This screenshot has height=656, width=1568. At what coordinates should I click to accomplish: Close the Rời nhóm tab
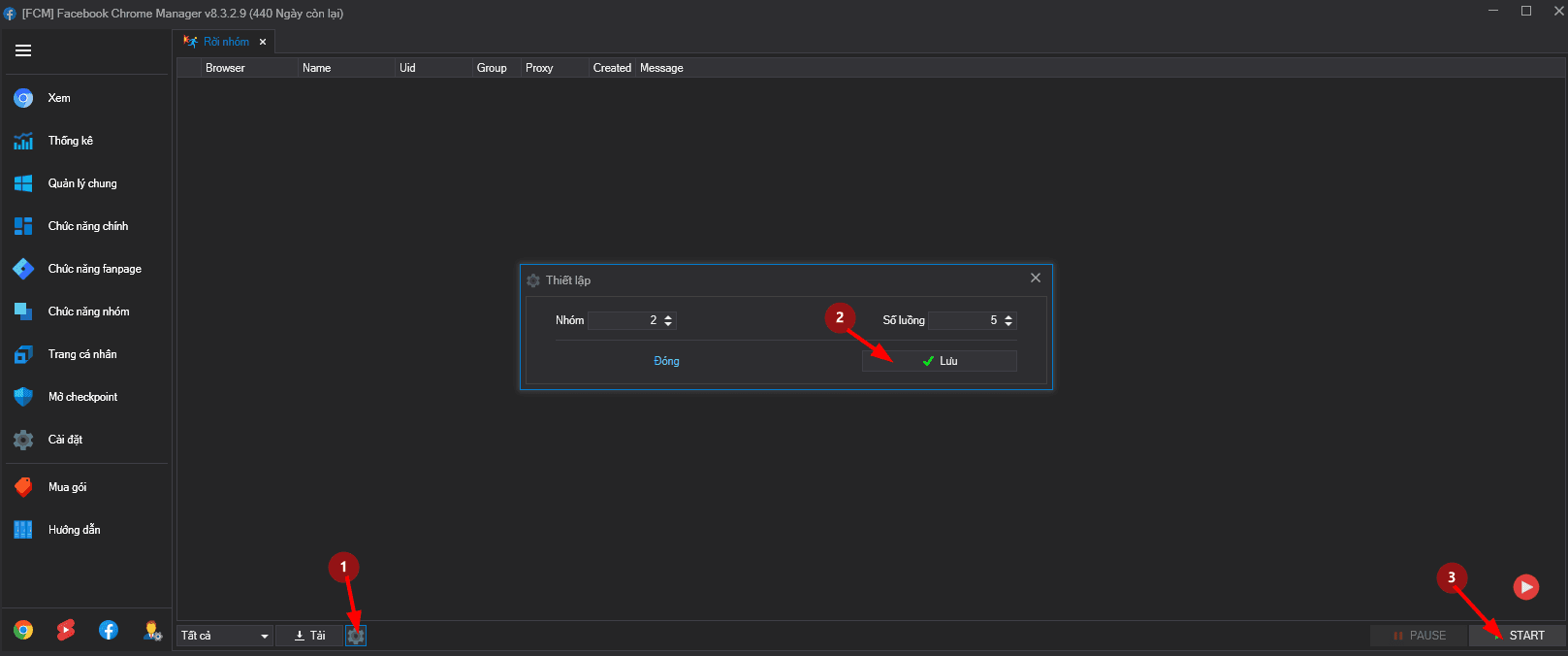(263, 42)
